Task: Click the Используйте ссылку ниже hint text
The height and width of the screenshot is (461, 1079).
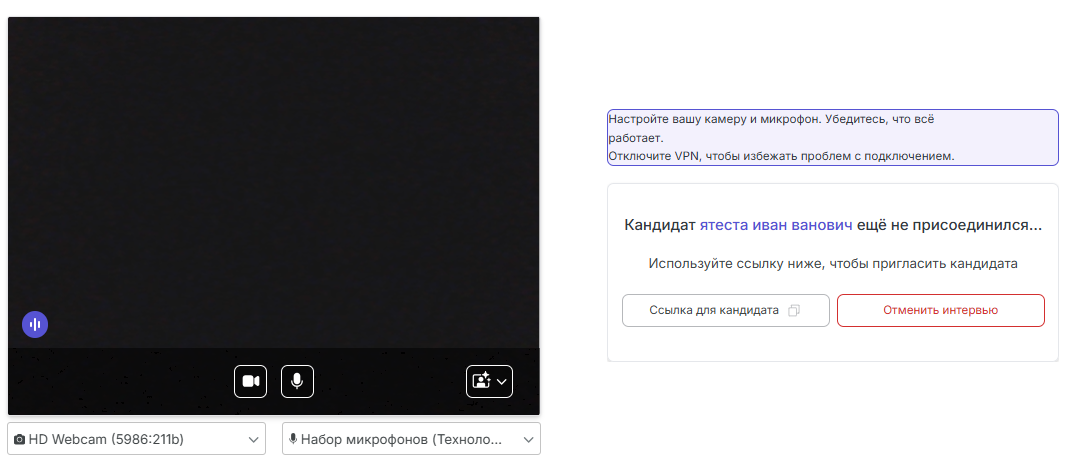Action: coord(832,264)
